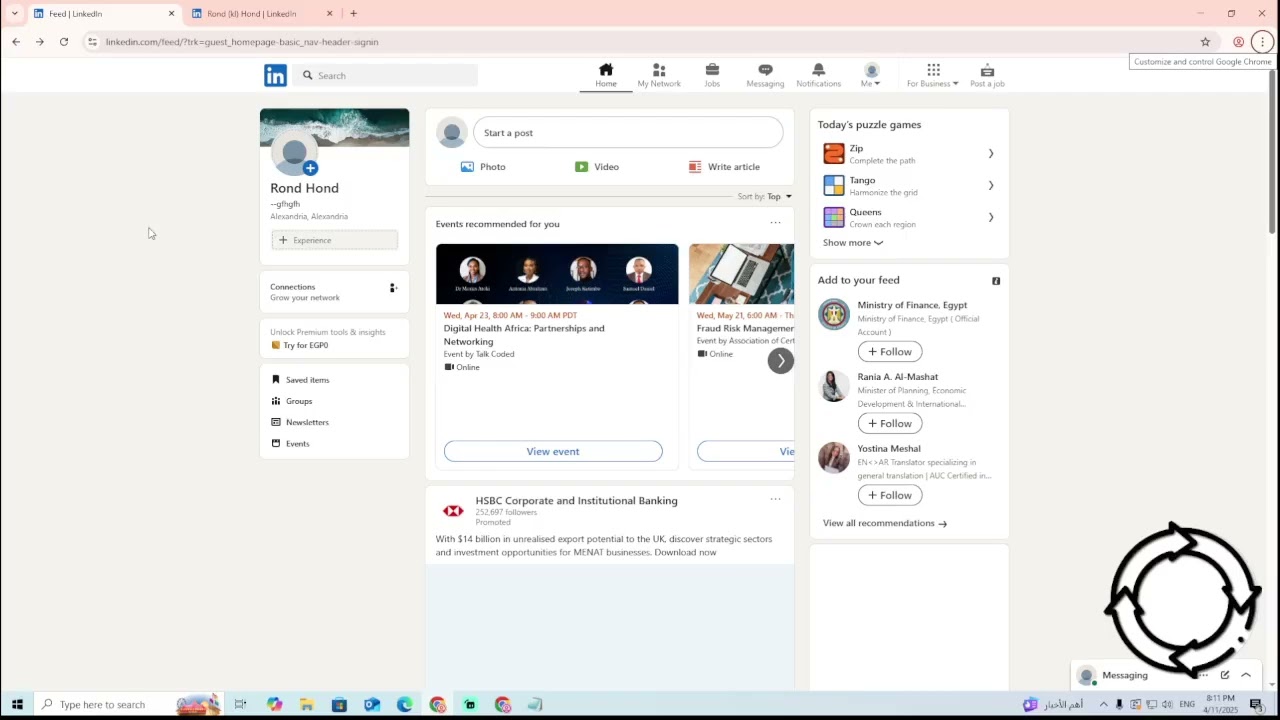
Task: Open Events in sidebar
Action: pyautogui.click(x=291, y=444)
